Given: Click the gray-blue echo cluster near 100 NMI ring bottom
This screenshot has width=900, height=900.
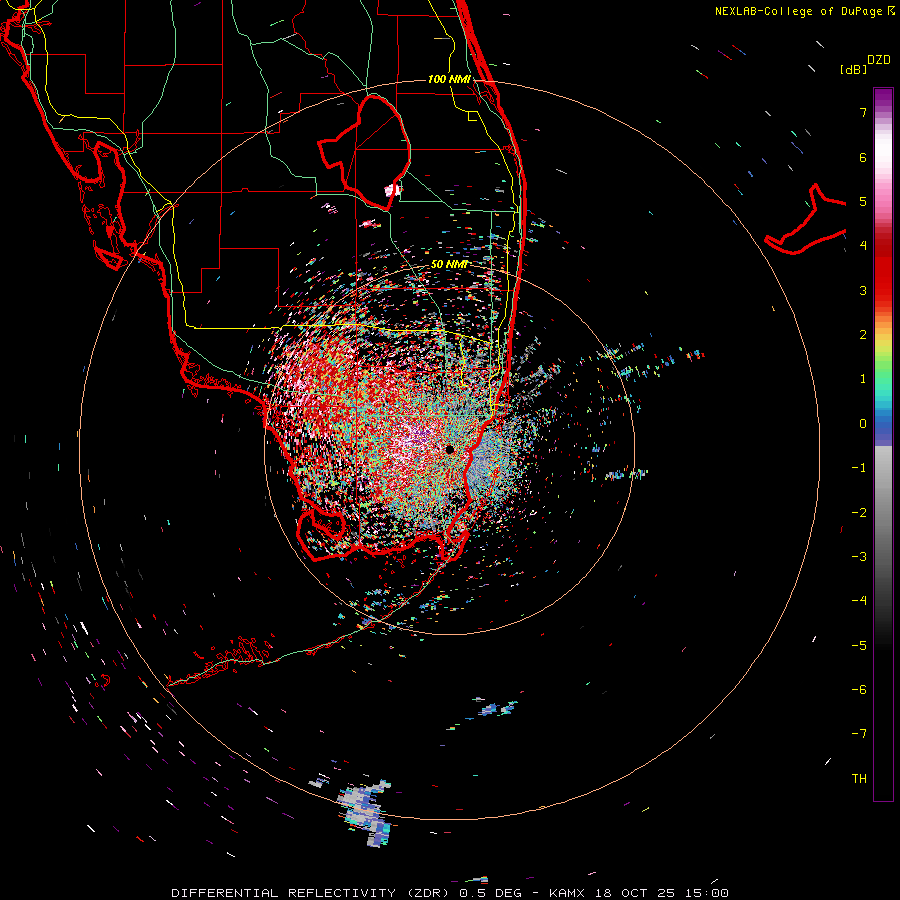Looking at the screenshot, I should tap(365, 812).
